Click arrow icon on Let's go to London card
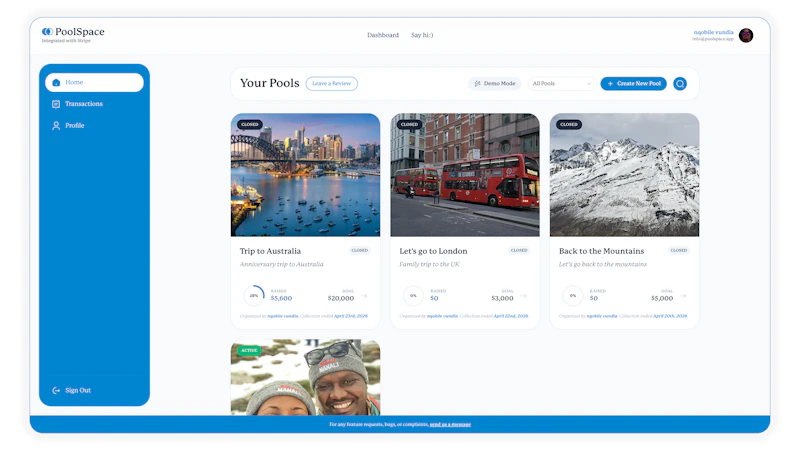This screenshot has width=800, height=450. (524, 296)
